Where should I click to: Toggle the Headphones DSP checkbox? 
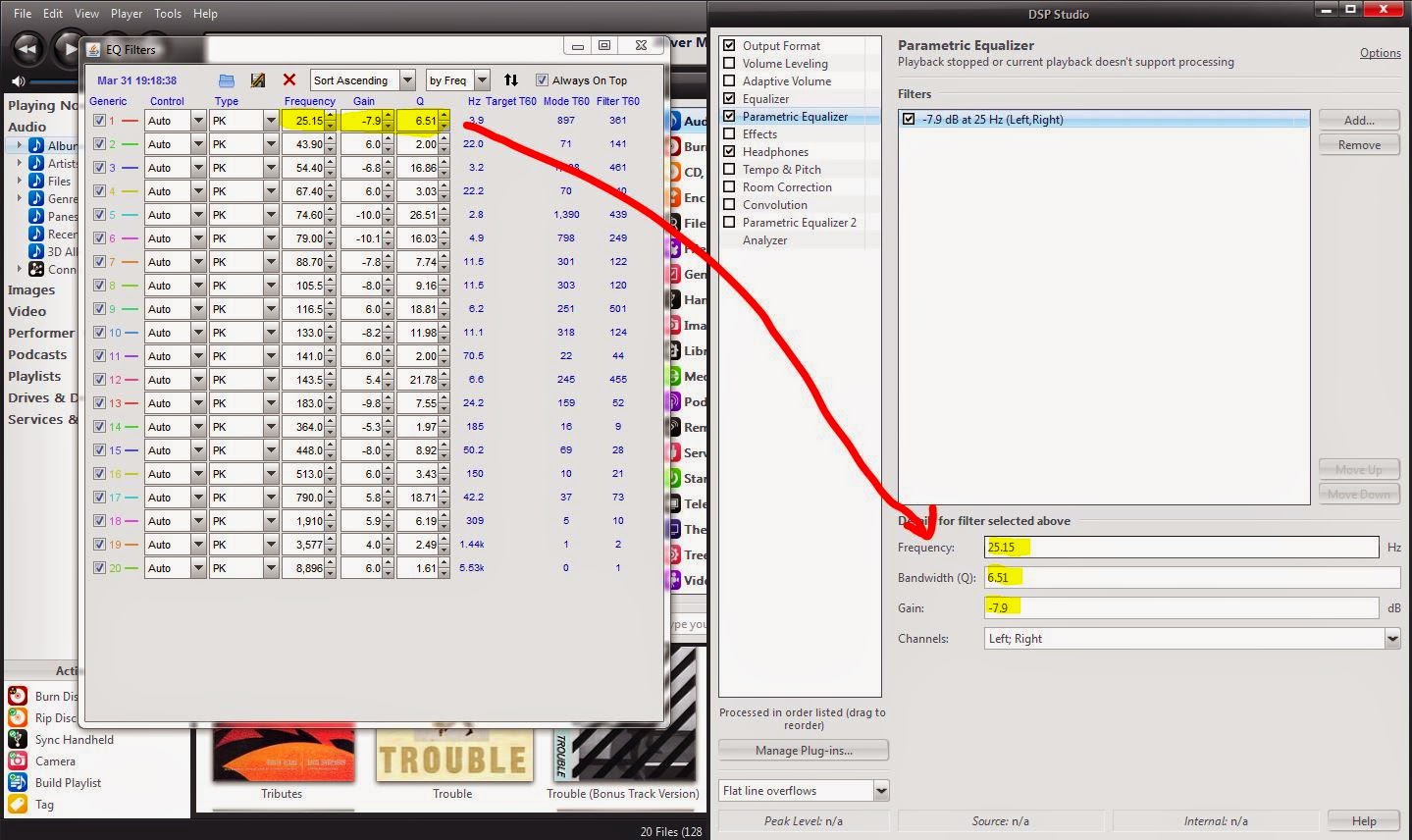[x=729, y=151]
